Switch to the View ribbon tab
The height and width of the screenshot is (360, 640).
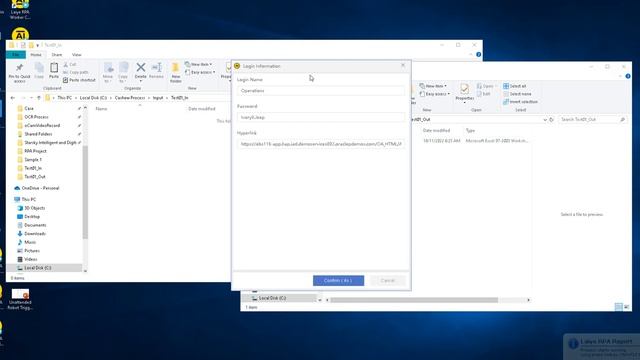pos(76,55)
